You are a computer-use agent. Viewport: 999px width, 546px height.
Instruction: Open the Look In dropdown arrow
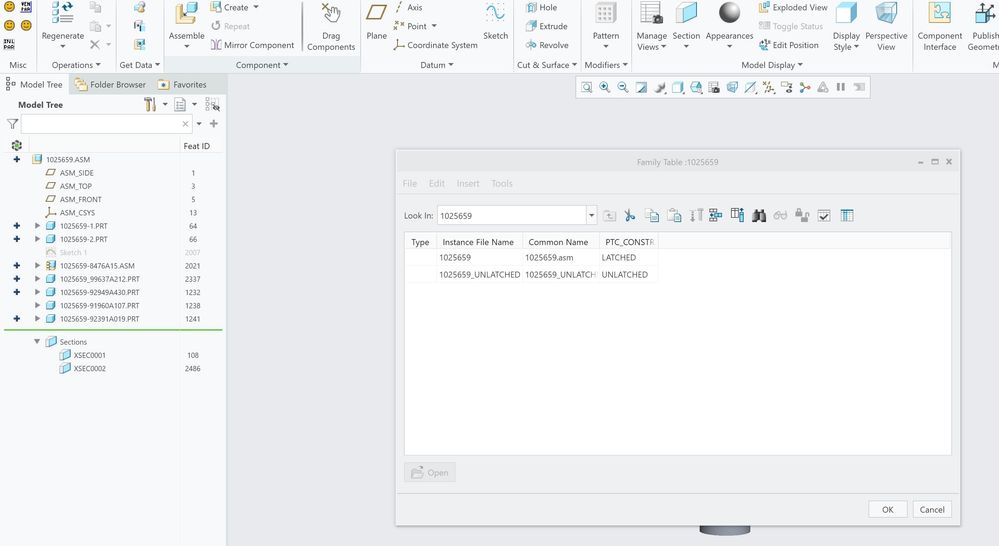591,215
